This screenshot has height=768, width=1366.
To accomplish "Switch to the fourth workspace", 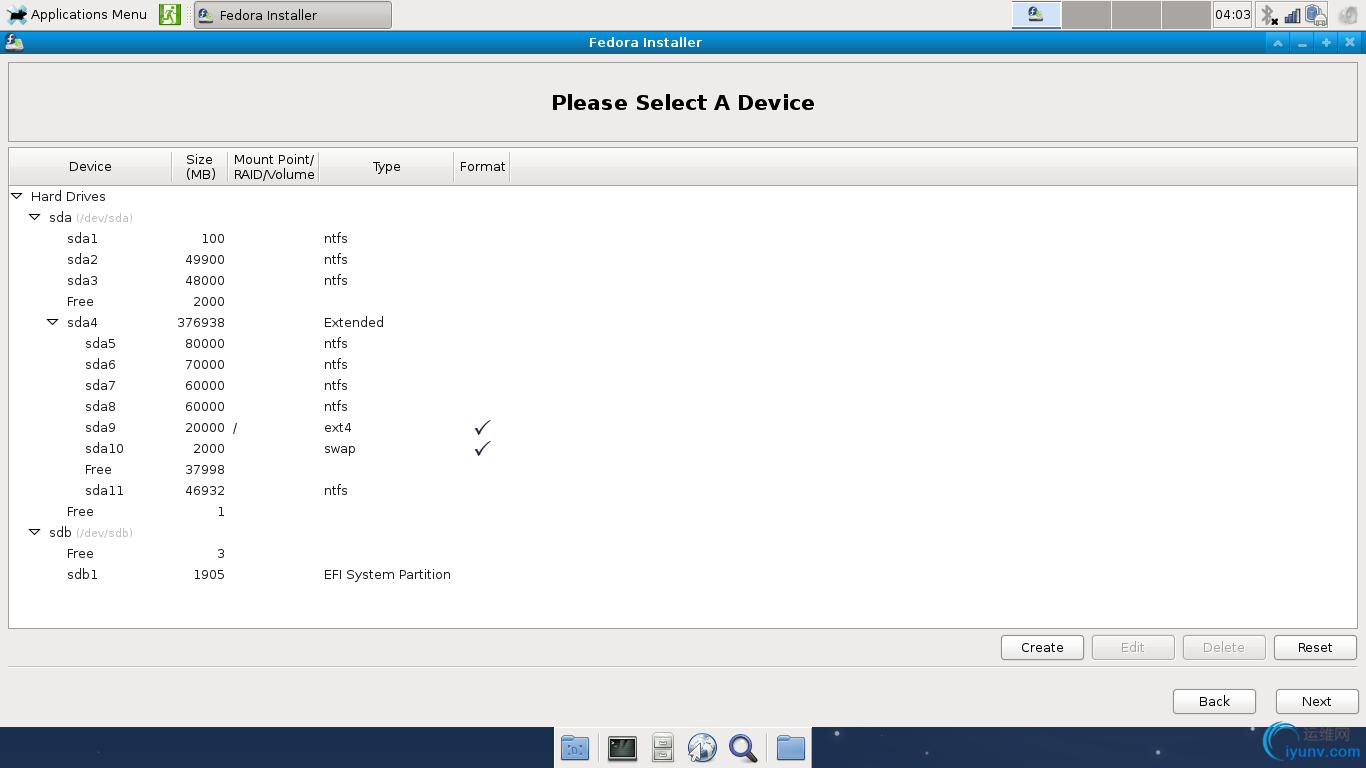I will (1186, 15).
